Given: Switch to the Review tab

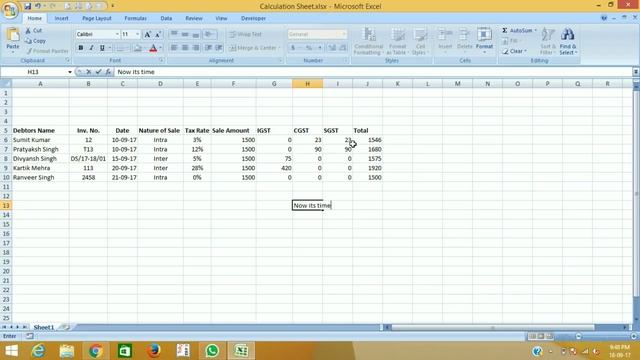Looking at the screenshot, I should click(194, 18).
